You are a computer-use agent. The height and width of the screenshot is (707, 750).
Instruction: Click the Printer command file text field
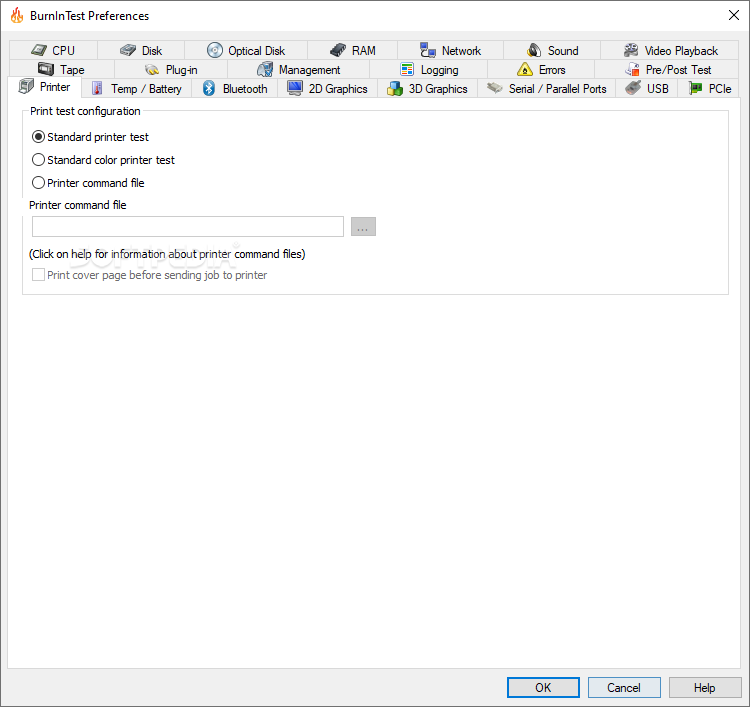[x=188, y=226]
